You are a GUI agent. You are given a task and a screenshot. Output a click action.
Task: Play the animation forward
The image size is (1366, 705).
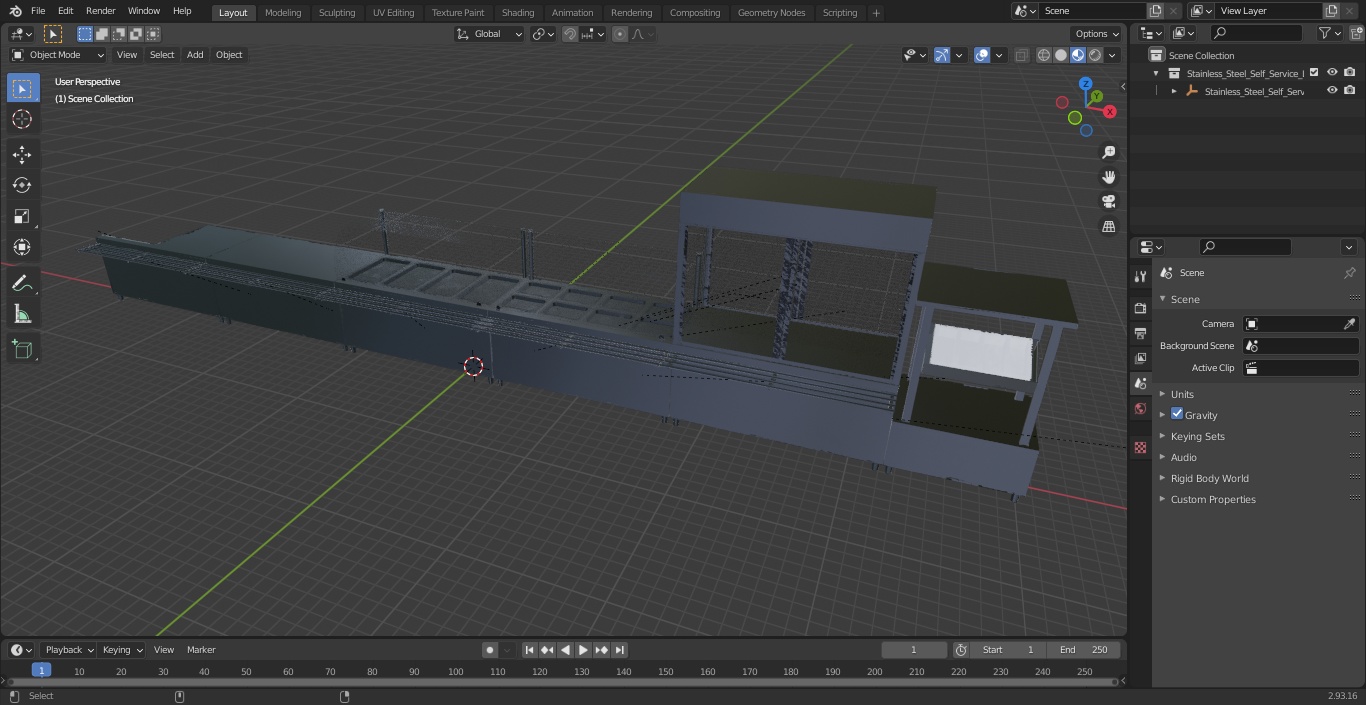(583, 650)
